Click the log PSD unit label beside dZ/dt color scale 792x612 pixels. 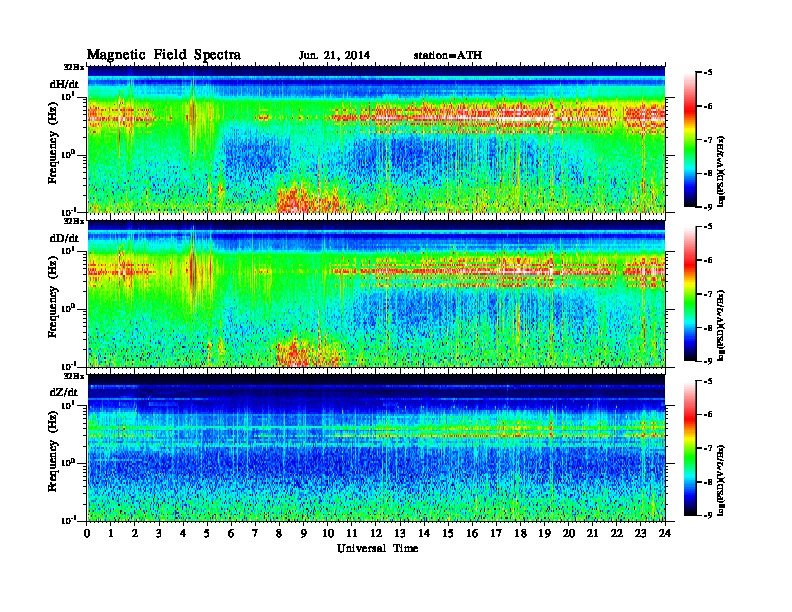(x=721, y=480)
